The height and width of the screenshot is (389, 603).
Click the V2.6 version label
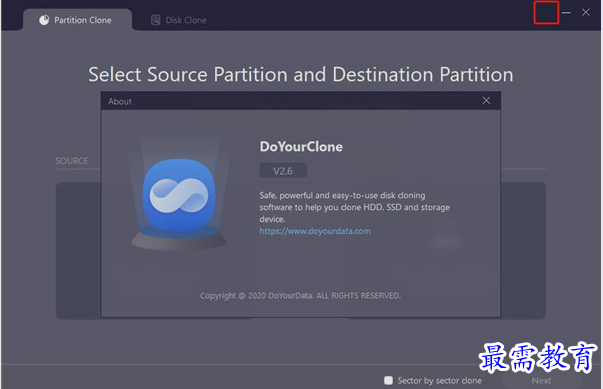point(283,171)
